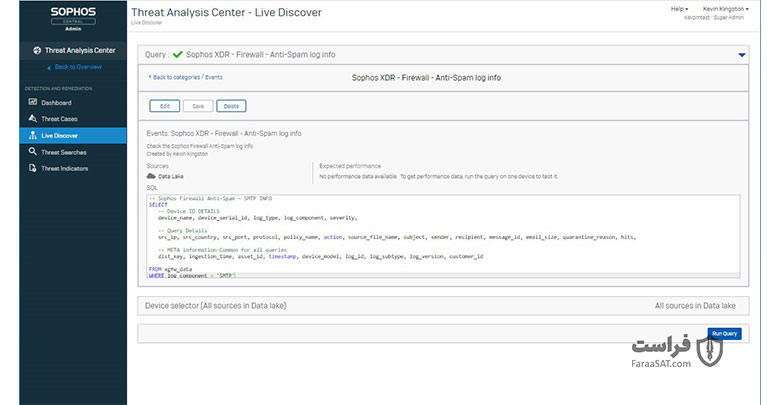Viewport: 780px width, 405px height.
Task: Click the Data Lake cloud icon
Action: pyautogui.click(x=151, y=176)
